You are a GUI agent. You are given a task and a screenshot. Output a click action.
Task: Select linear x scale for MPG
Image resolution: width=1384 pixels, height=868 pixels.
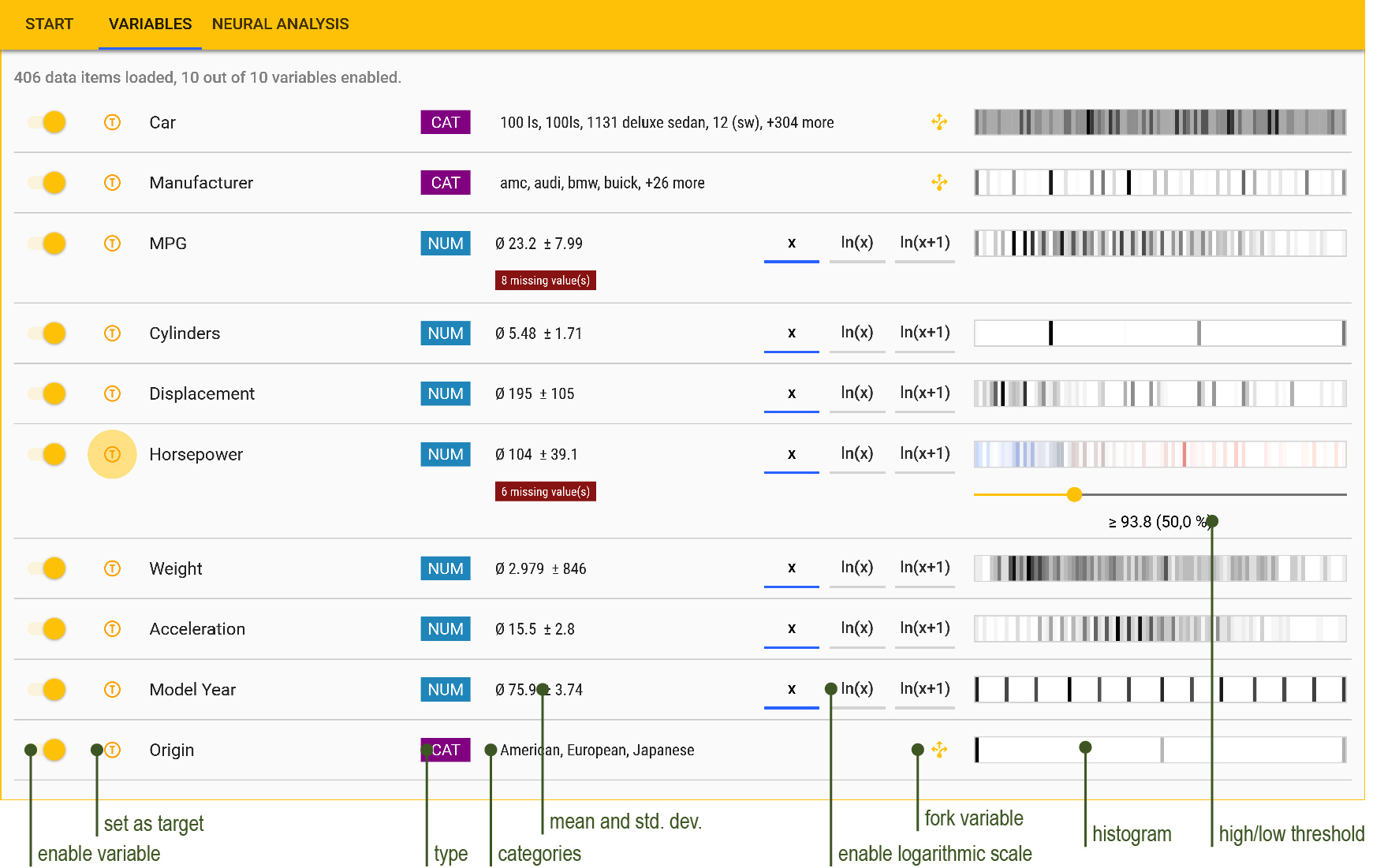tap(792, 243)
